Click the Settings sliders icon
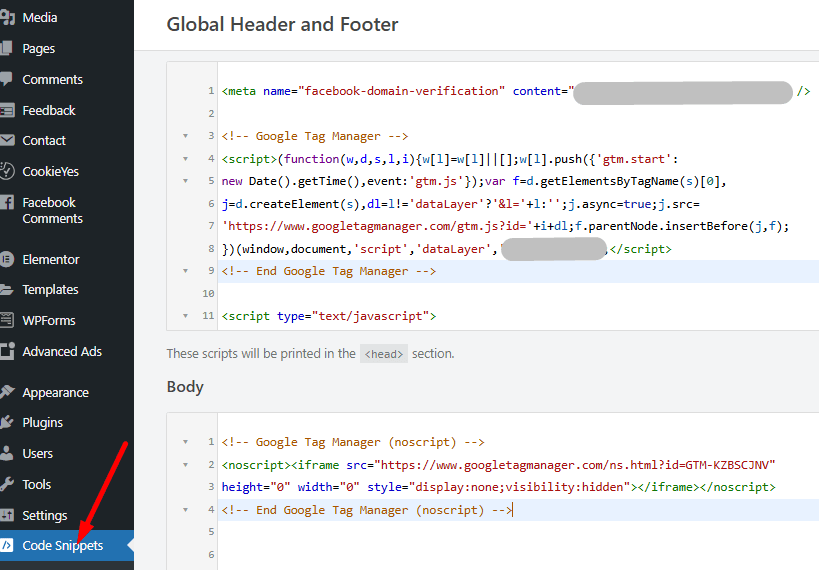This screenshot has width=819, height=570. click(x=7, y=515)
